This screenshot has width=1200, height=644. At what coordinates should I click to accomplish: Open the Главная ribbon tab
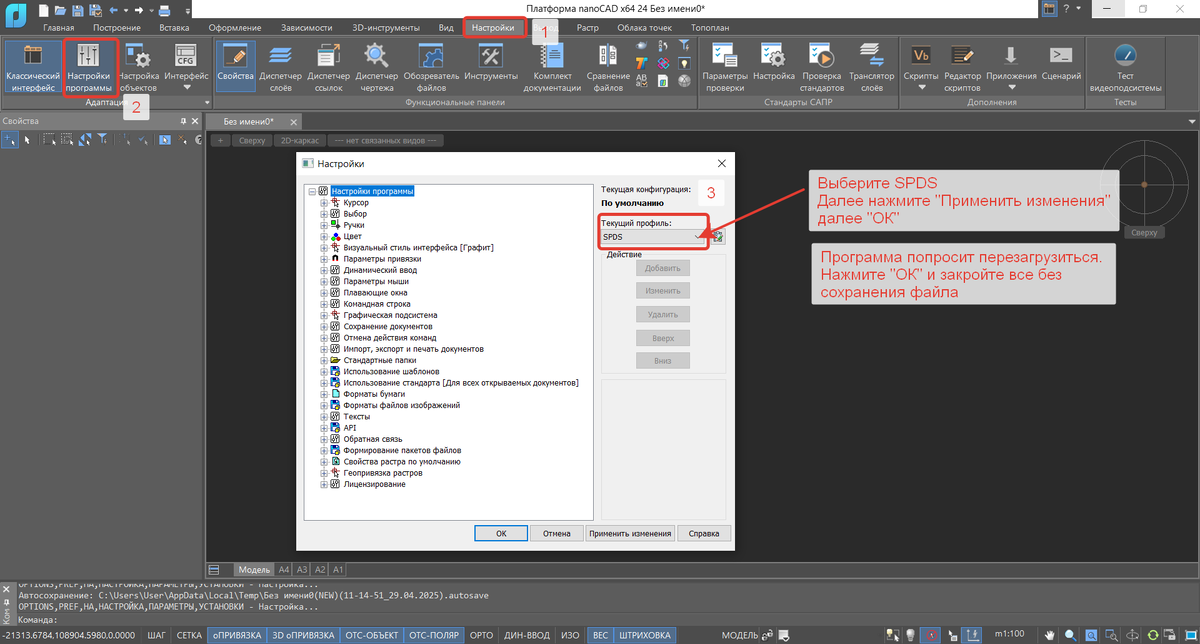click(x=59, y=28)
